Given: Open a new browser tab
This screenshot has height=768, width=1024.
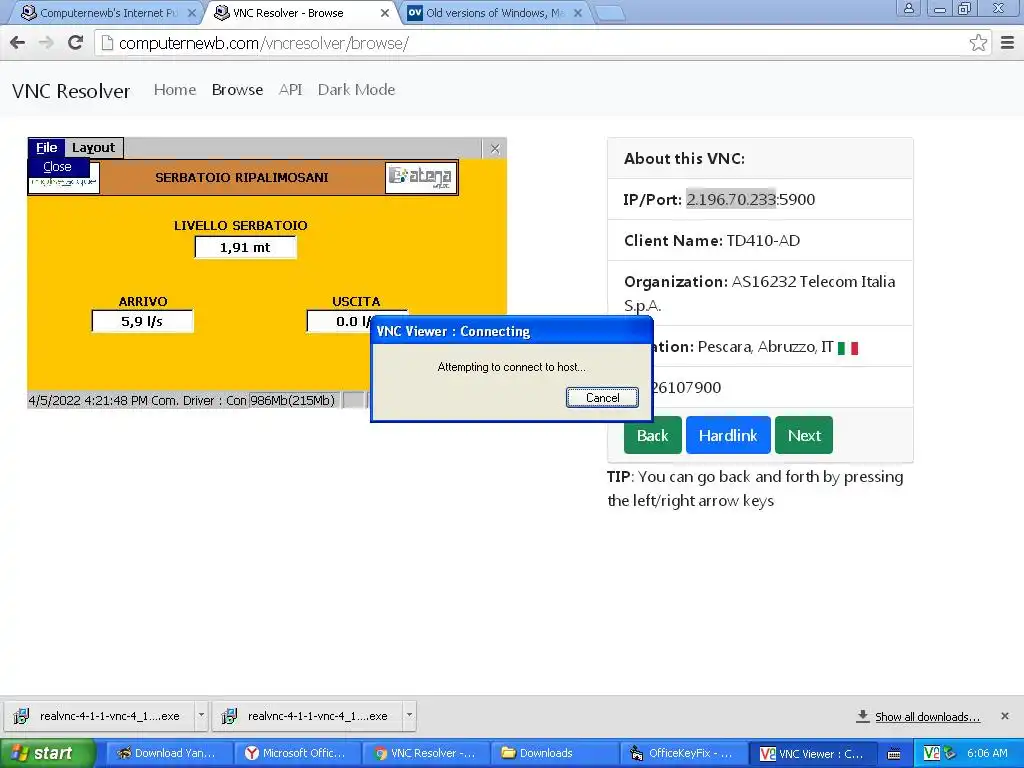Looking at the screenshot, I should tap(610, 12).
